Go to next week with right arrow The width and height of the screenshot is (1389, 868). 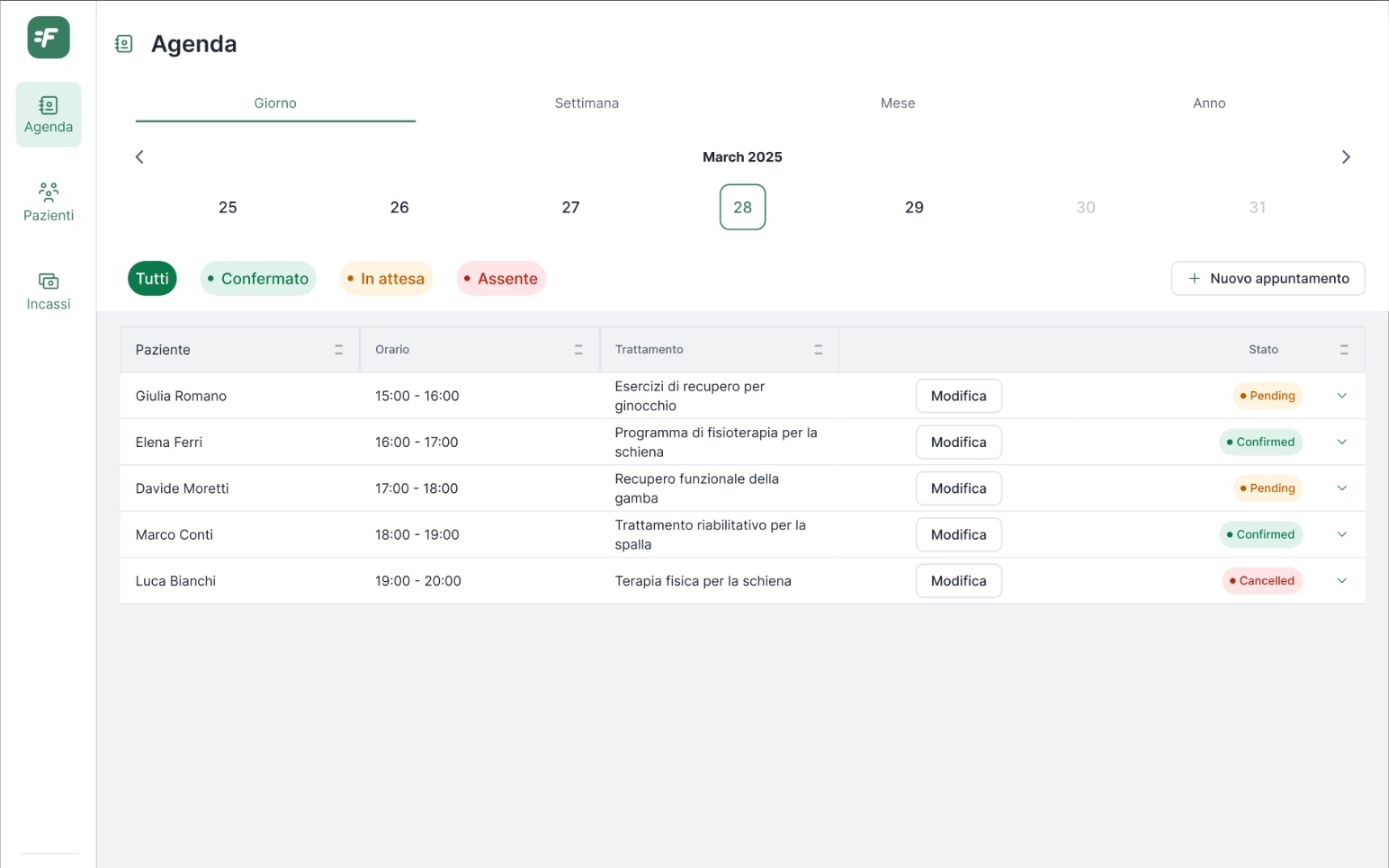[x=1346, y=157]
